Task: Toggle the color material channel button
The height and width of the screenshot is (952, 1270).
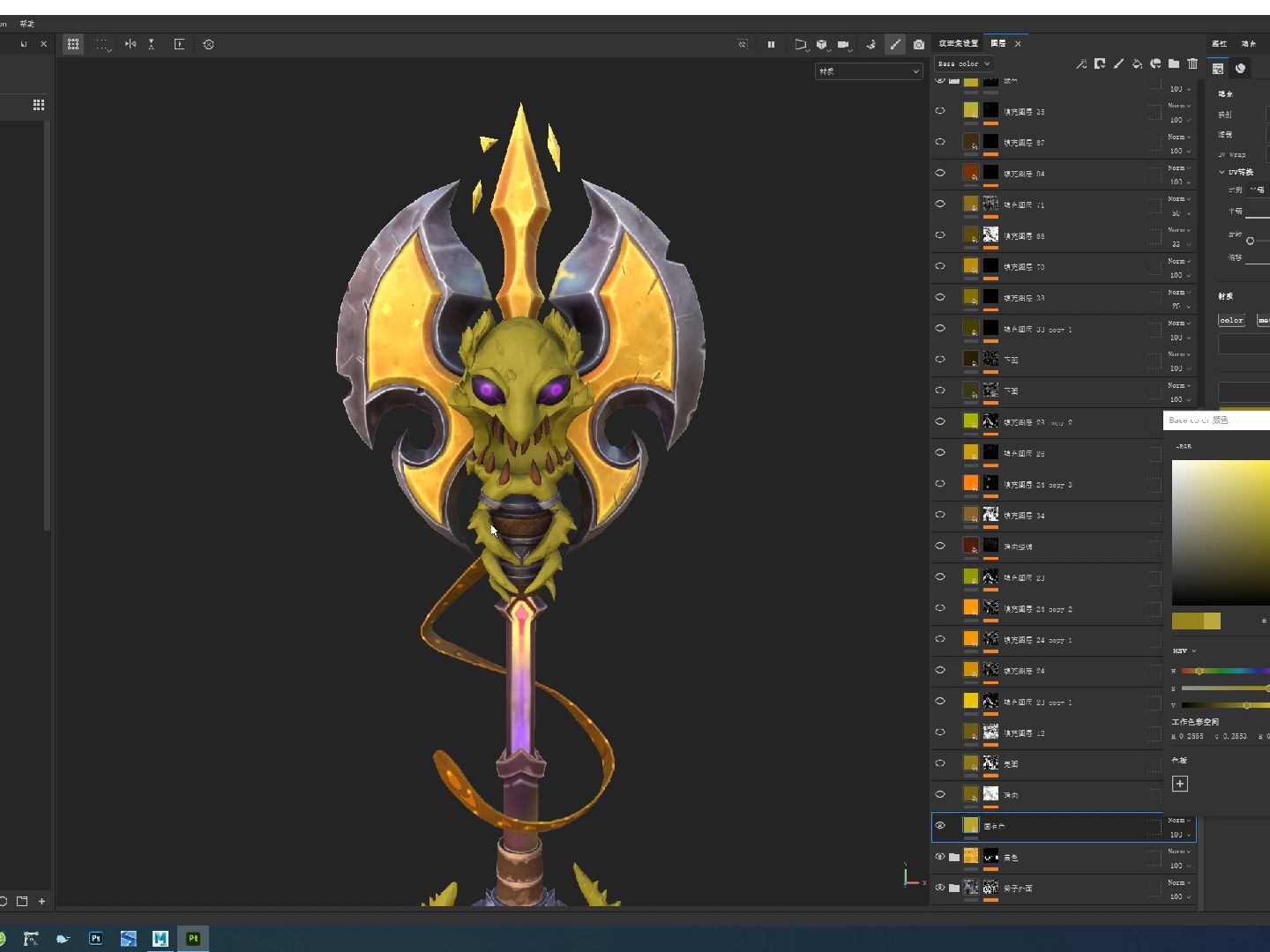Action: coord(1232,320)
